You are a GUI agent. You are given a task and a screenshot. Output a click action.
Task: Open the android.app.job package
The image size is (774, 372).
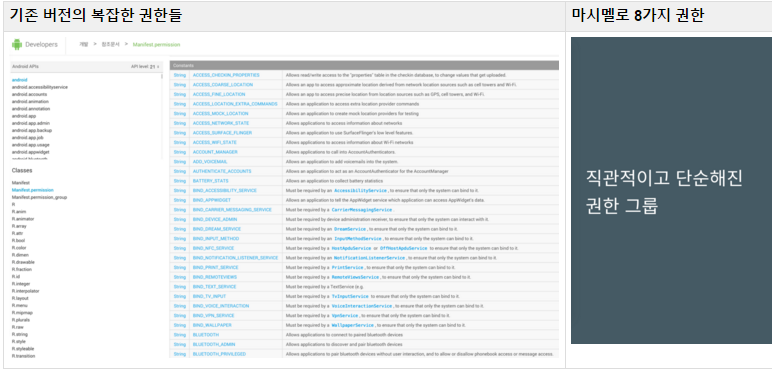click(28, 138)
